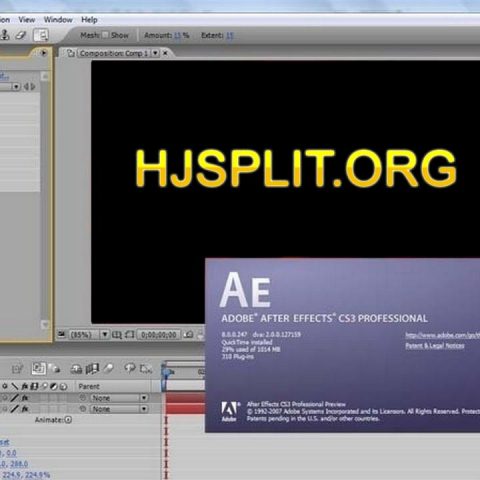Click second layer's parent pick whip icon

[83, 409]
